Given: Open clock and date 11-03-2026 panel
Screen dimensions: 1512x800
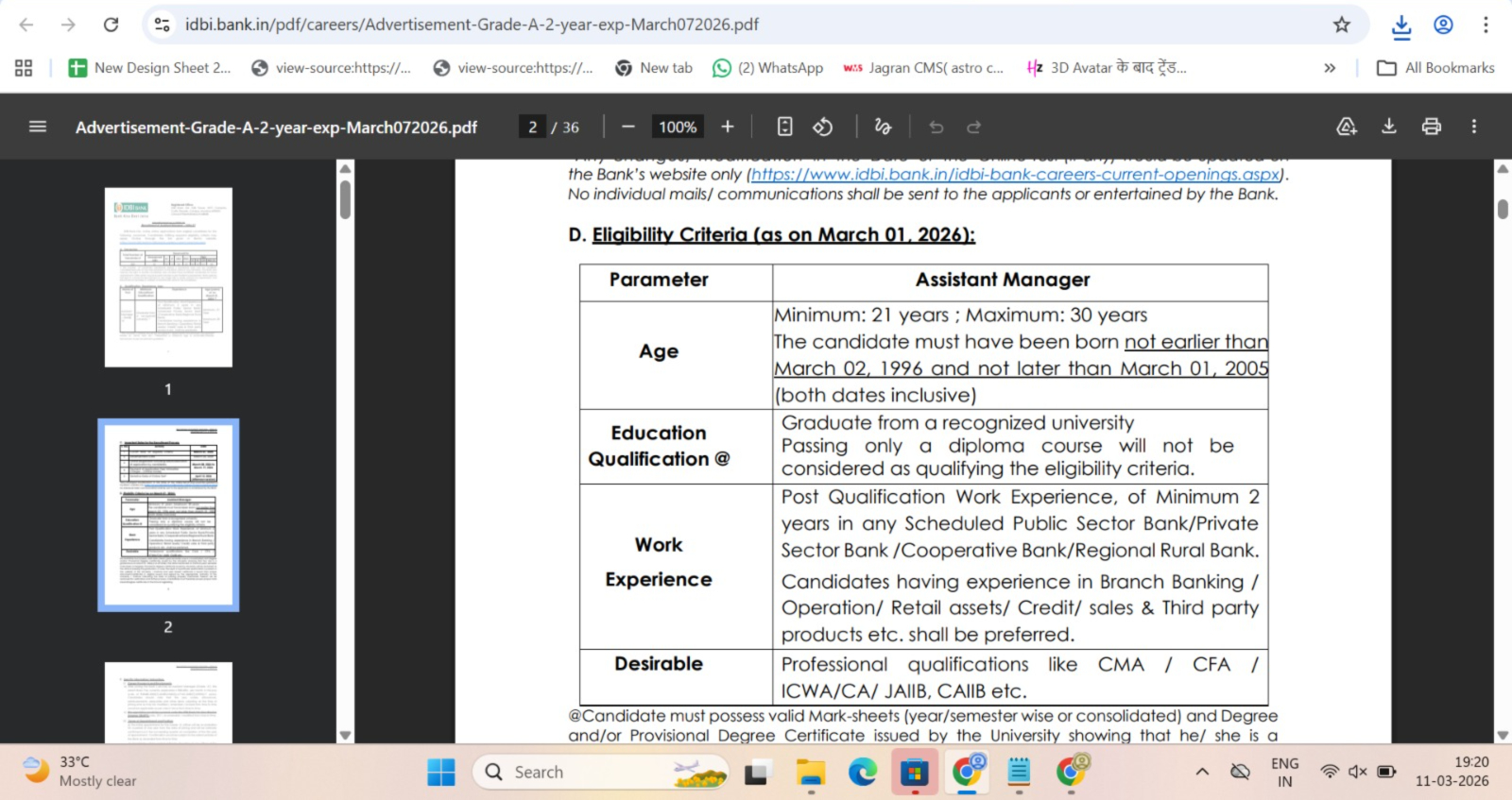Looking at the screenshot, I should pos(1452,772).
